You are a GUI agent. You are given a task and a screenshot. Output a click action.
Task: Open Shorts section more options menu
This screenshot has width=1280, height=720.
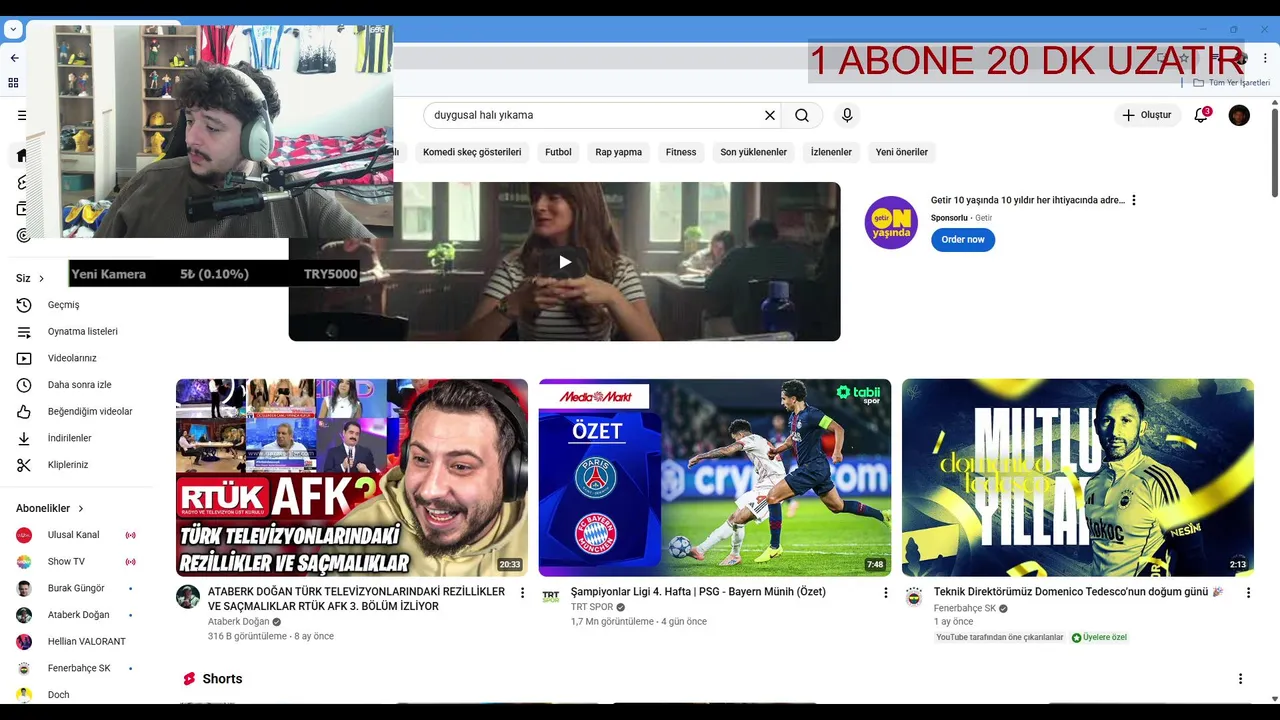tap(1240, 679)
